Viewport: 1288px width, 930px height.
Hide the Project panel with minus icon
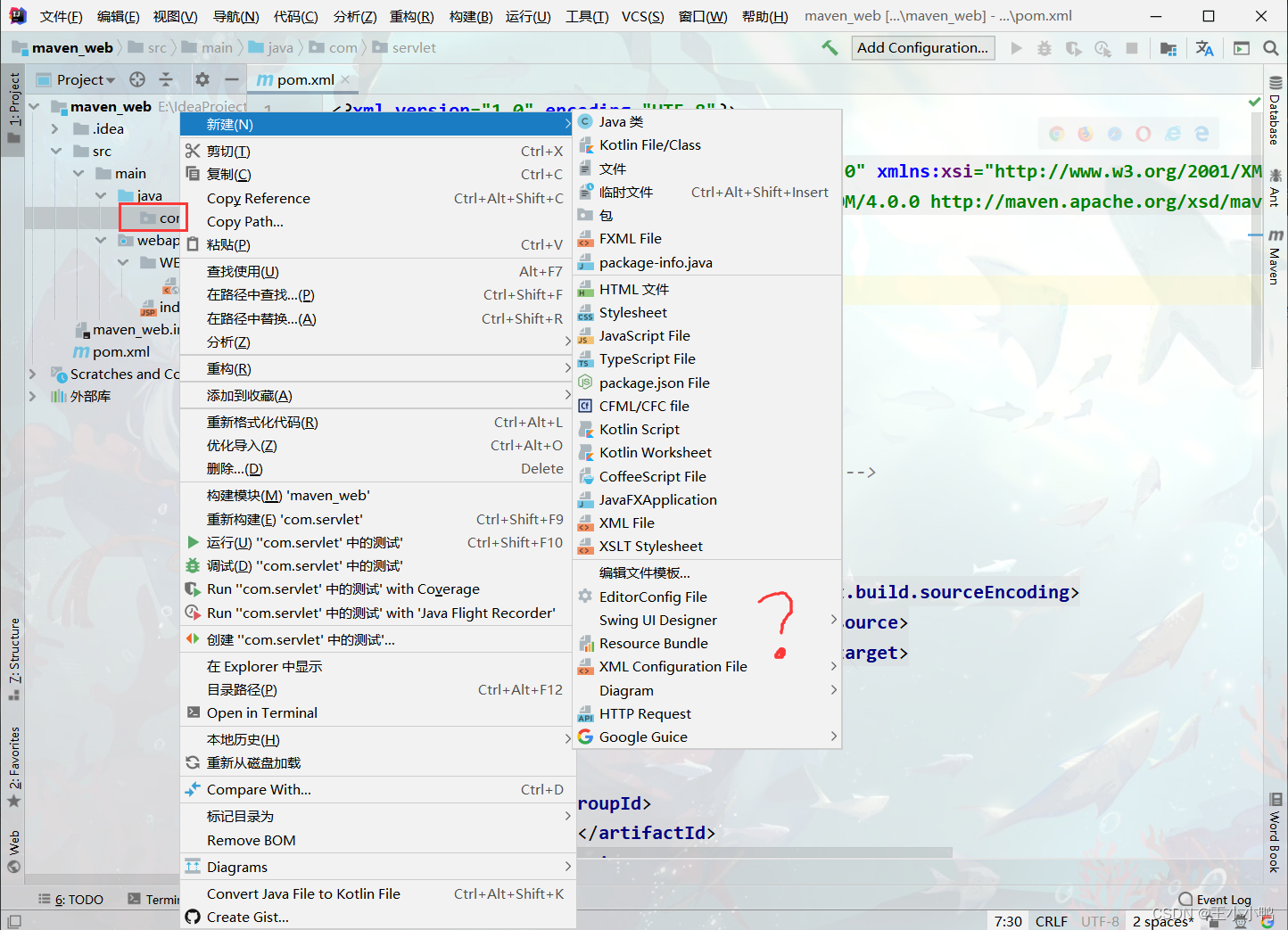232,79
